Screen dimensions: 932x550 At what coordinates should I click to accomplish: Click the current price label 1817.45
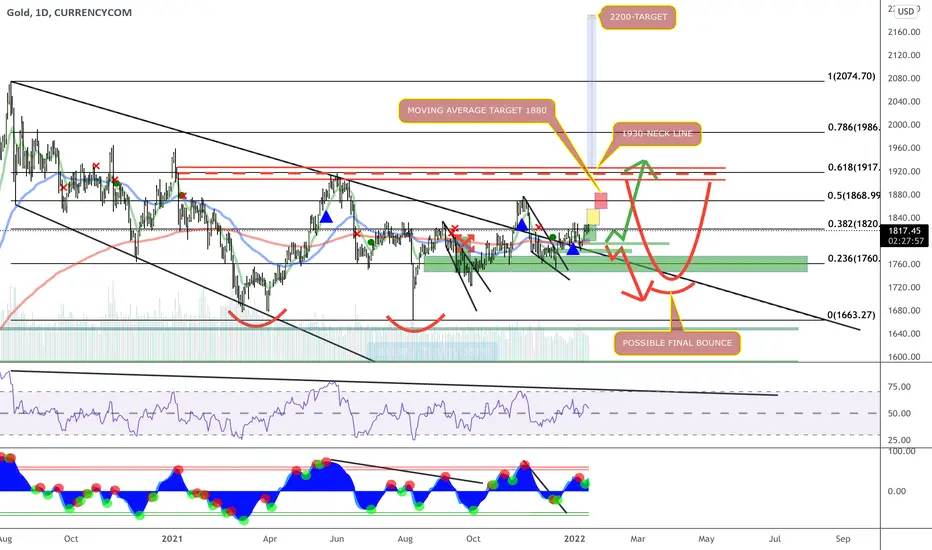coord(906,231)
